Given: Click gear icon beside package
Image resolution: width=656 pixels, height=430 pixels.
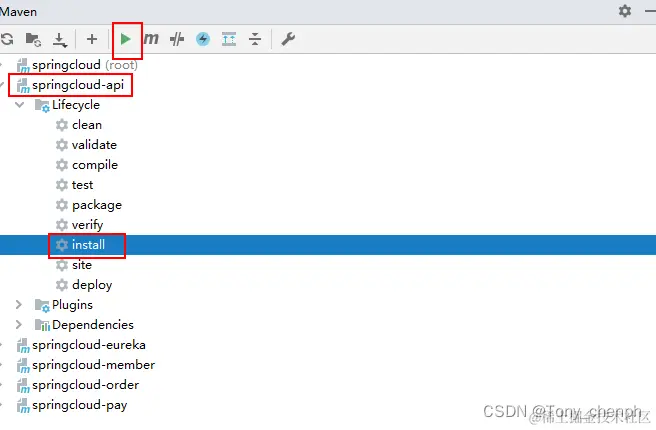Looking at the screenshot, I should (62, 205).
